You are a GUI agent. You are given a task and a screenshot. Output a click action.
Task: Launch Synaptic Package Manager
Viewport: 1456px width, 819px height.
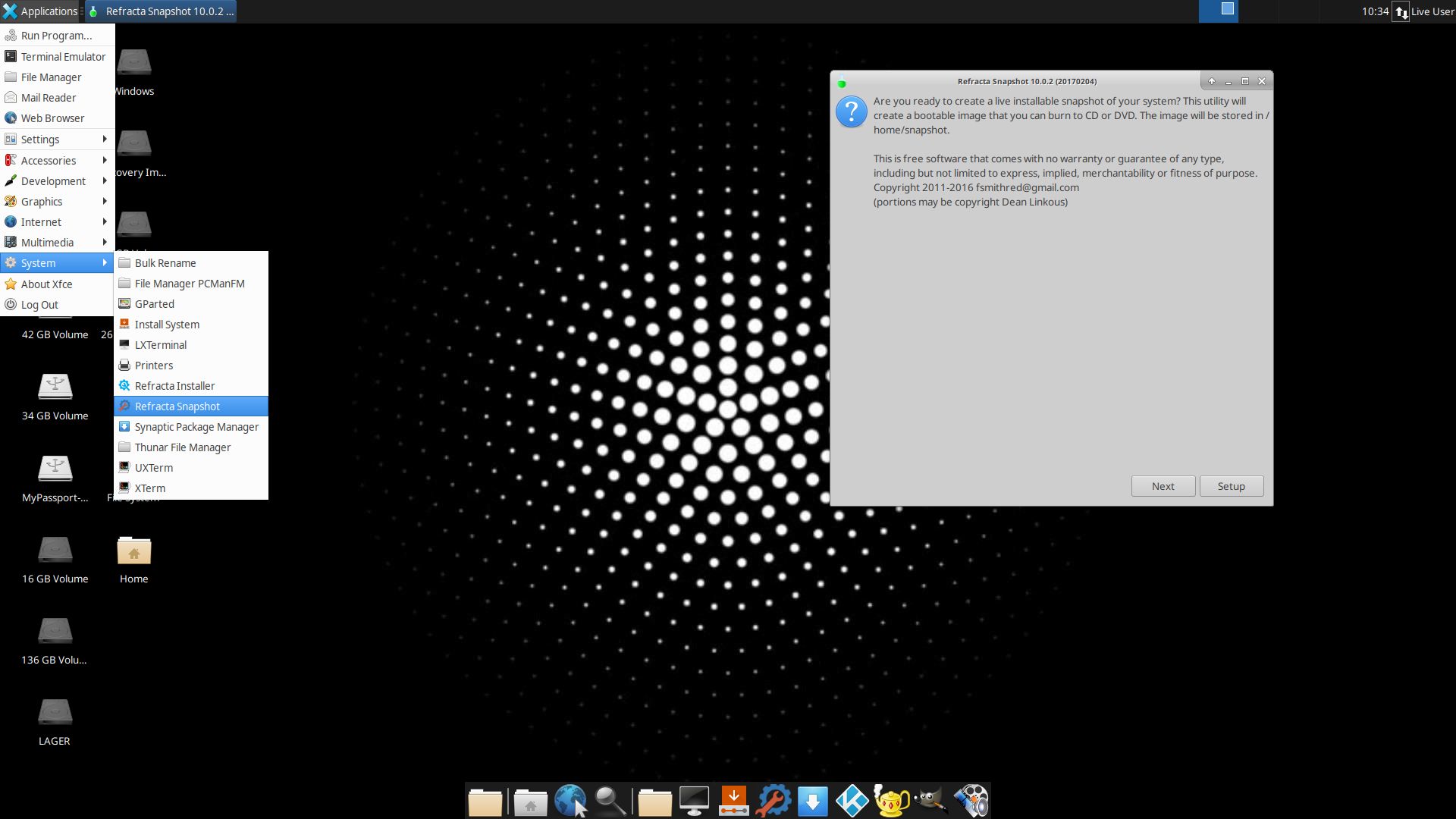[196, 426]
